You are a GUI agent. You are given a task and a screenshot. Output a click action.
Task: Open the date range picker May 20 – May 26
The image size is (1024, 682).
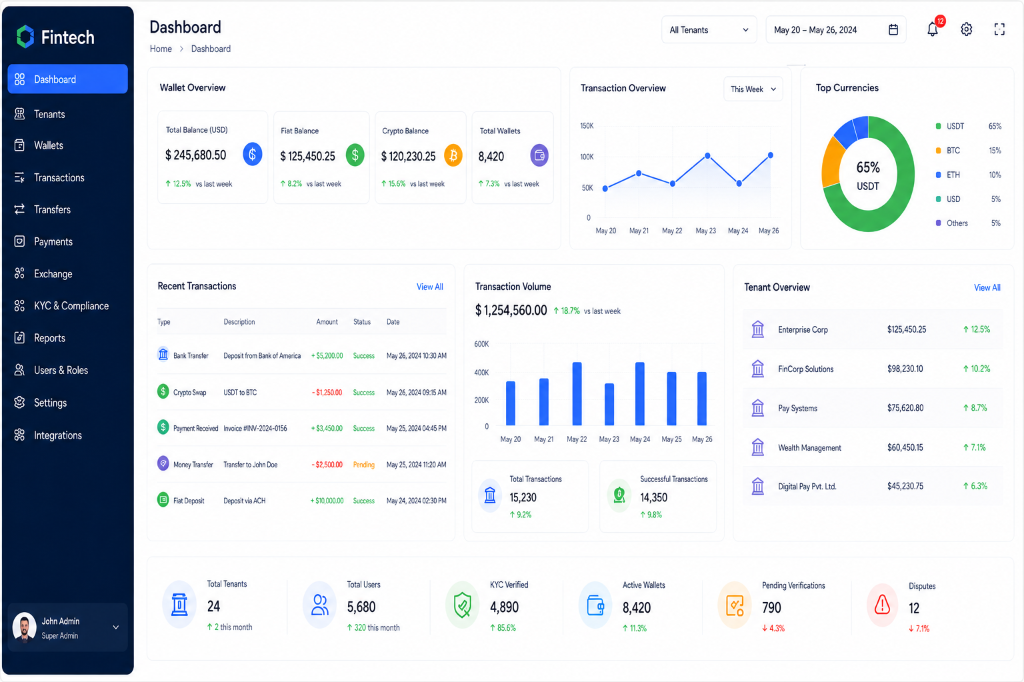point(836,29)
